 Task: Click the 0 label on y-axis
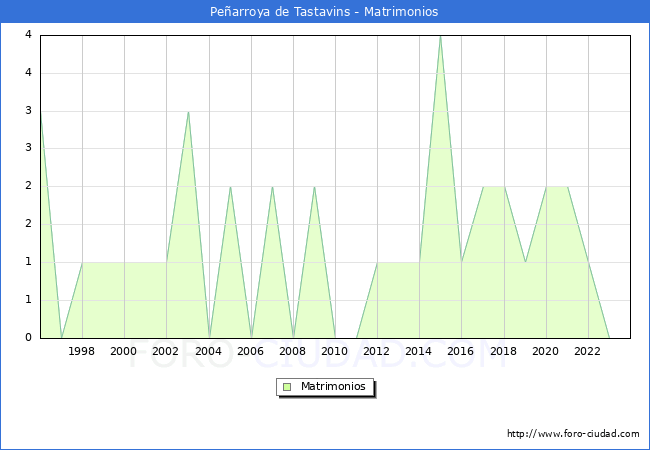pyautogui.click(x=29, y=338)
